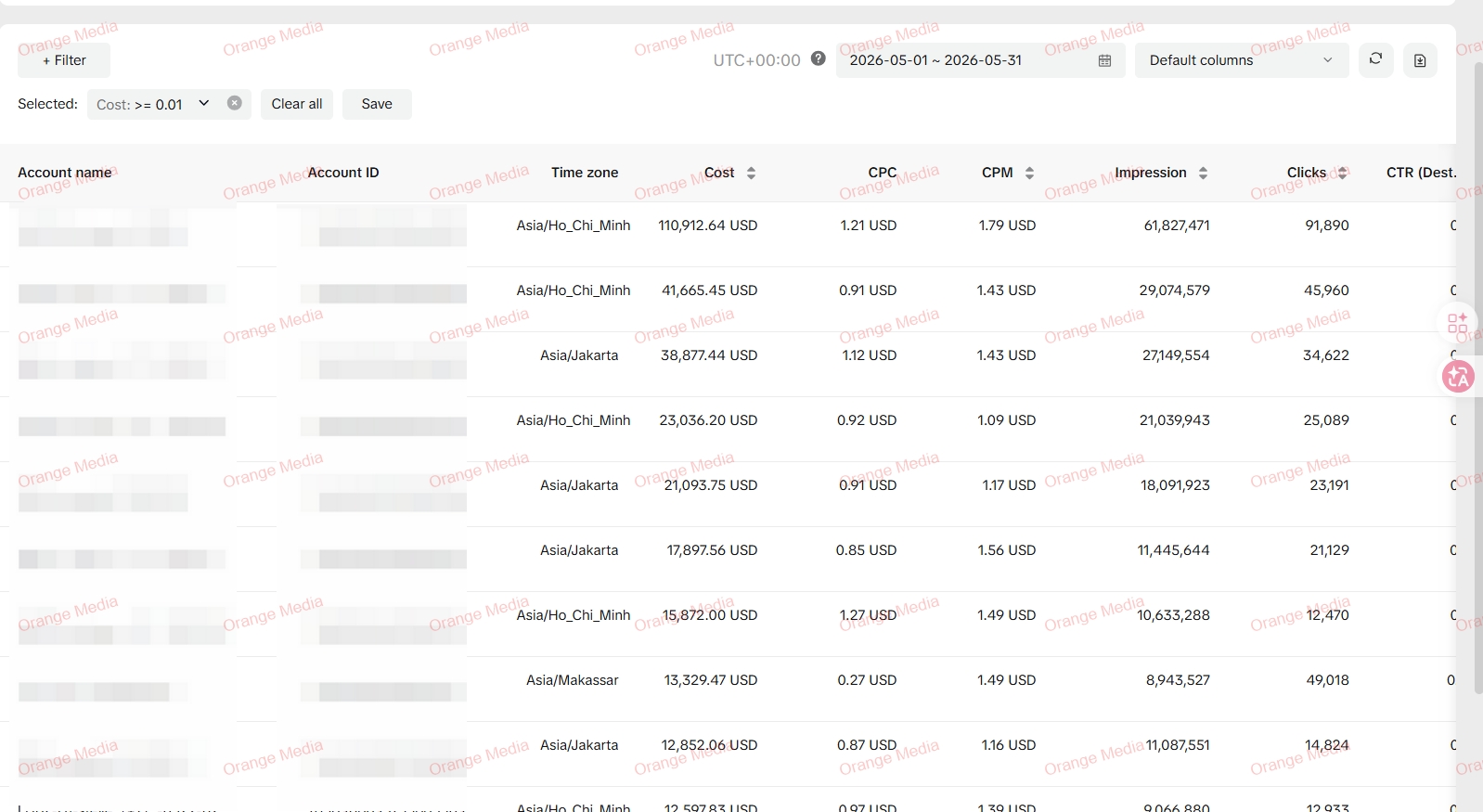This screenshot has height=812, width=1483.
Task: Click the CTR (Dest. column header
Action: [1421, 173]
